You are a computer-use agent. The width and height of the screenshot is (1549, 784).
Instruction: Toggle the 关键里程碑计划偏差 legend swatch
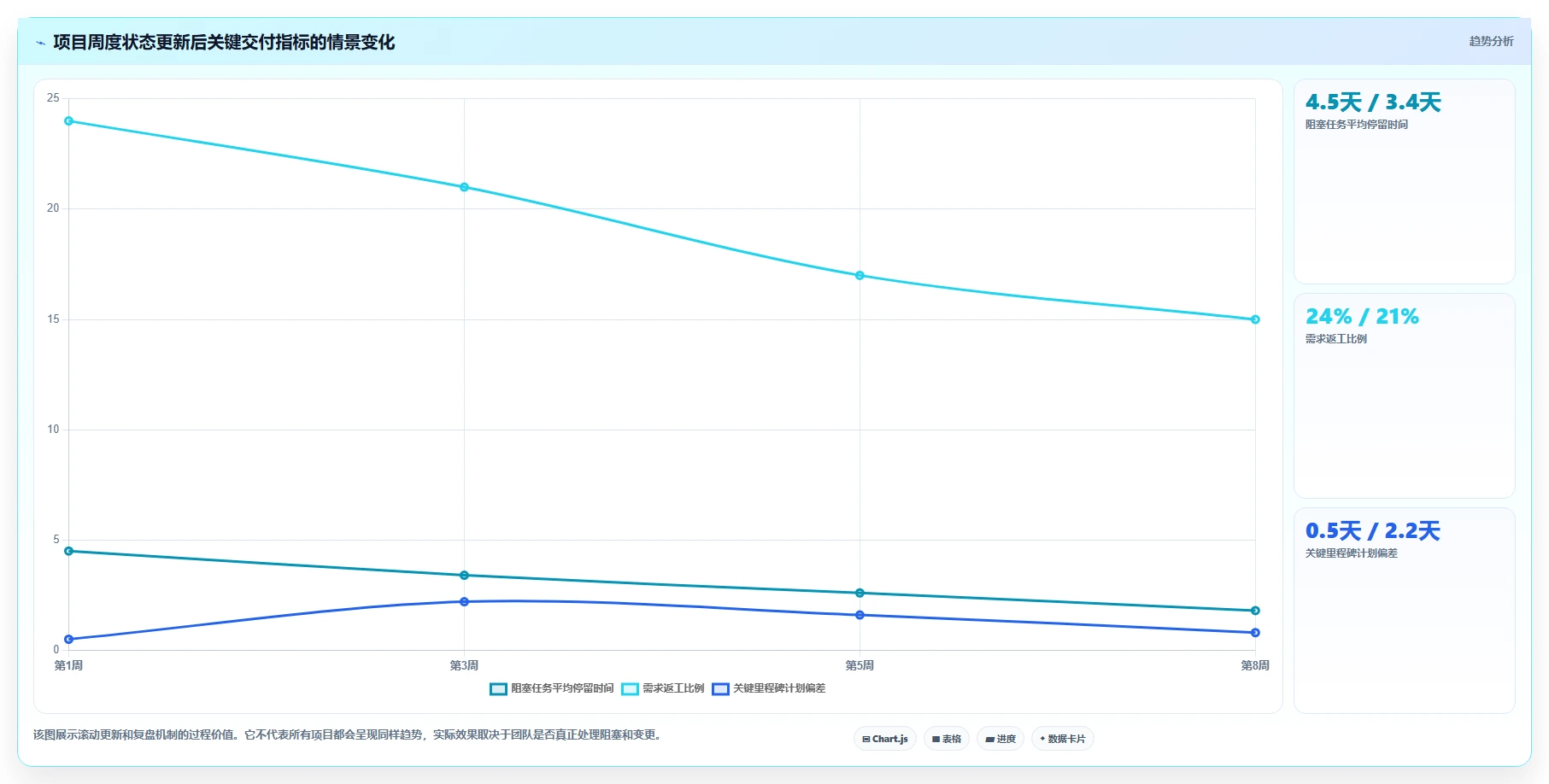pos(720,689)
